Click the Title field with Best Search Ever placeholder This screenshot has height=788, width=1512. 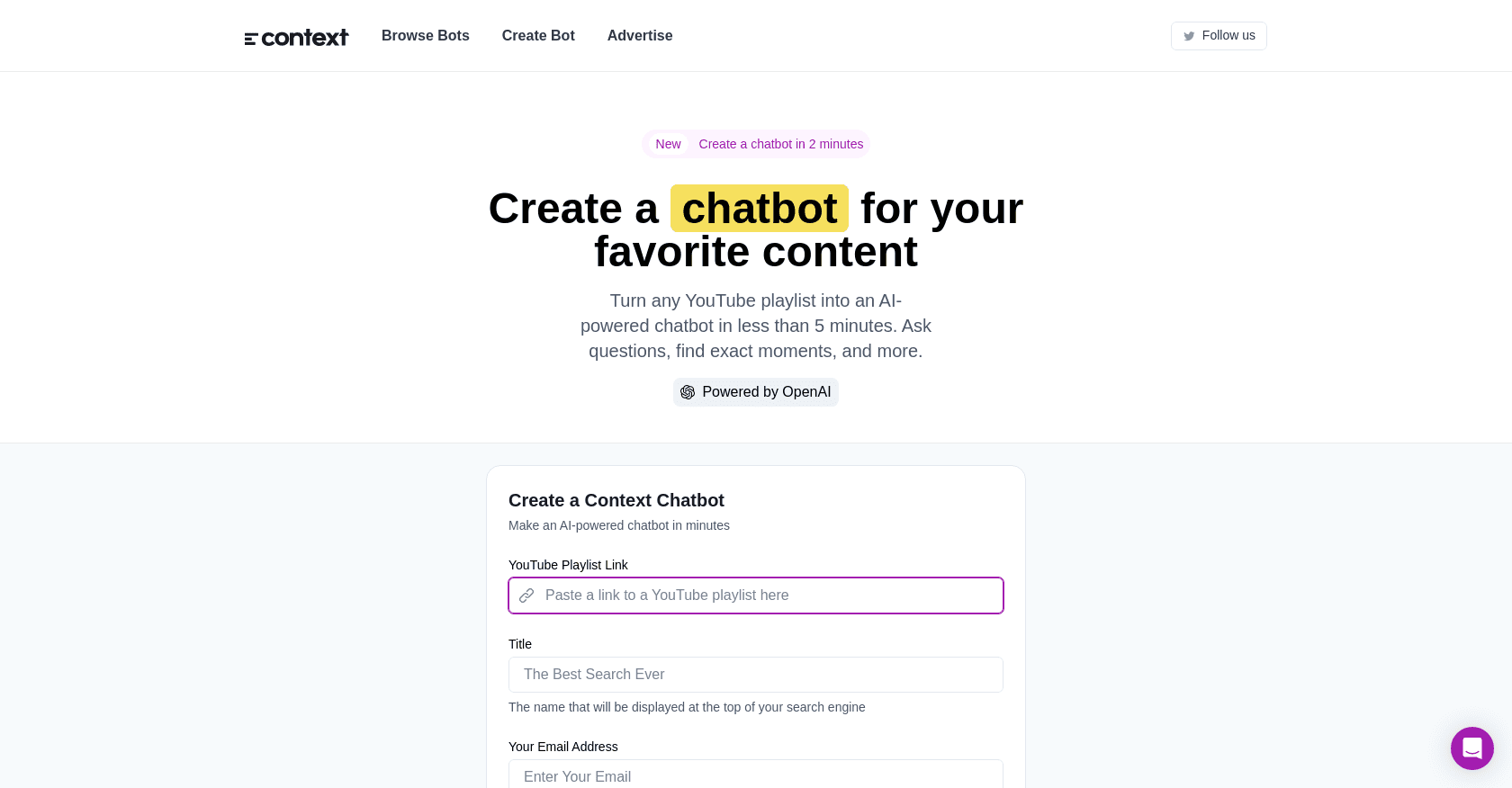tap(756, 675)
